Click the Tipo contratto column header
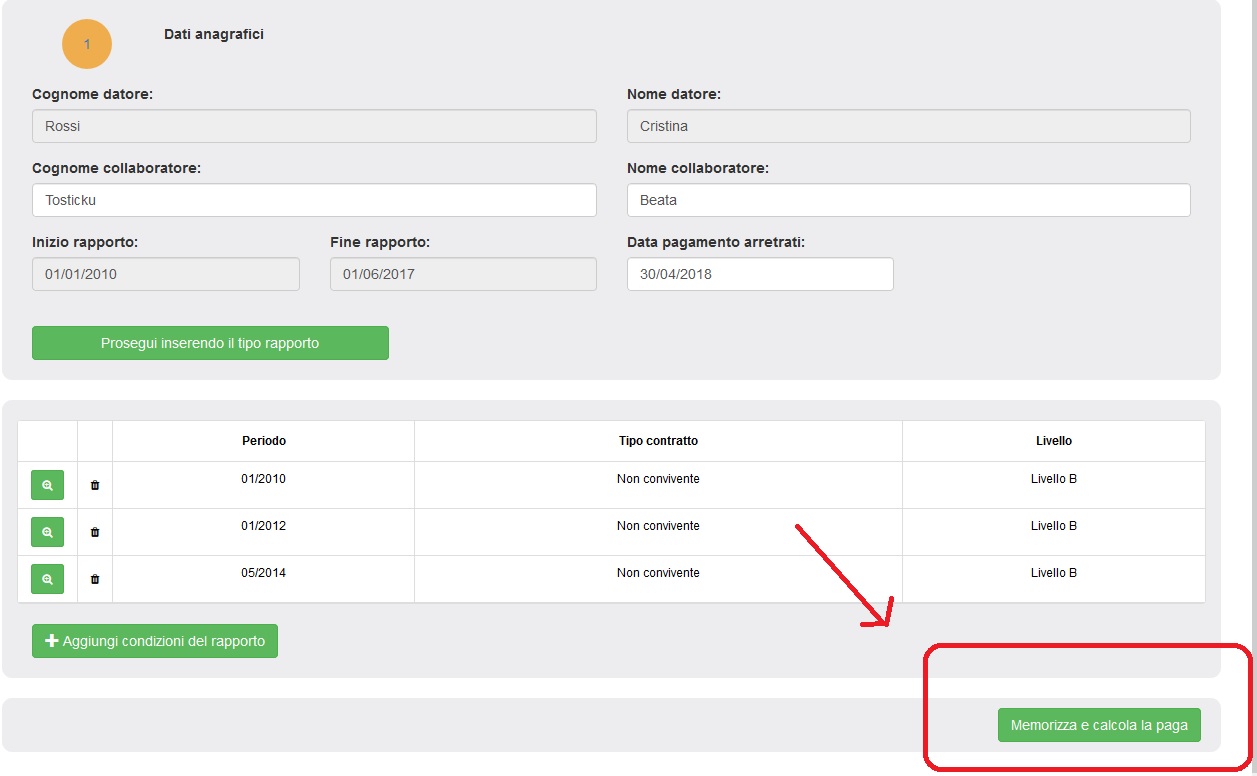 pyautogui.click(x=658, y=441)
